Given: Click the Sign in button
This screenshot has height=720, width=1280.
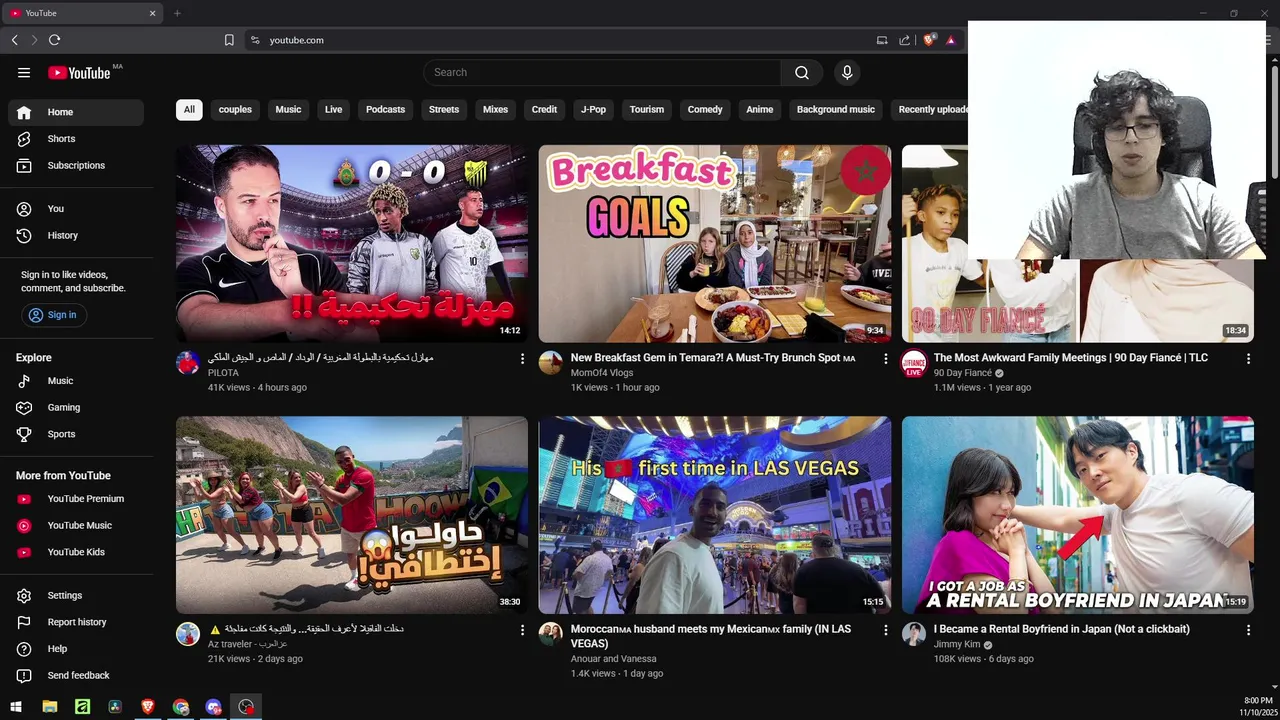Looking at the screenshot, I should 54,315.
